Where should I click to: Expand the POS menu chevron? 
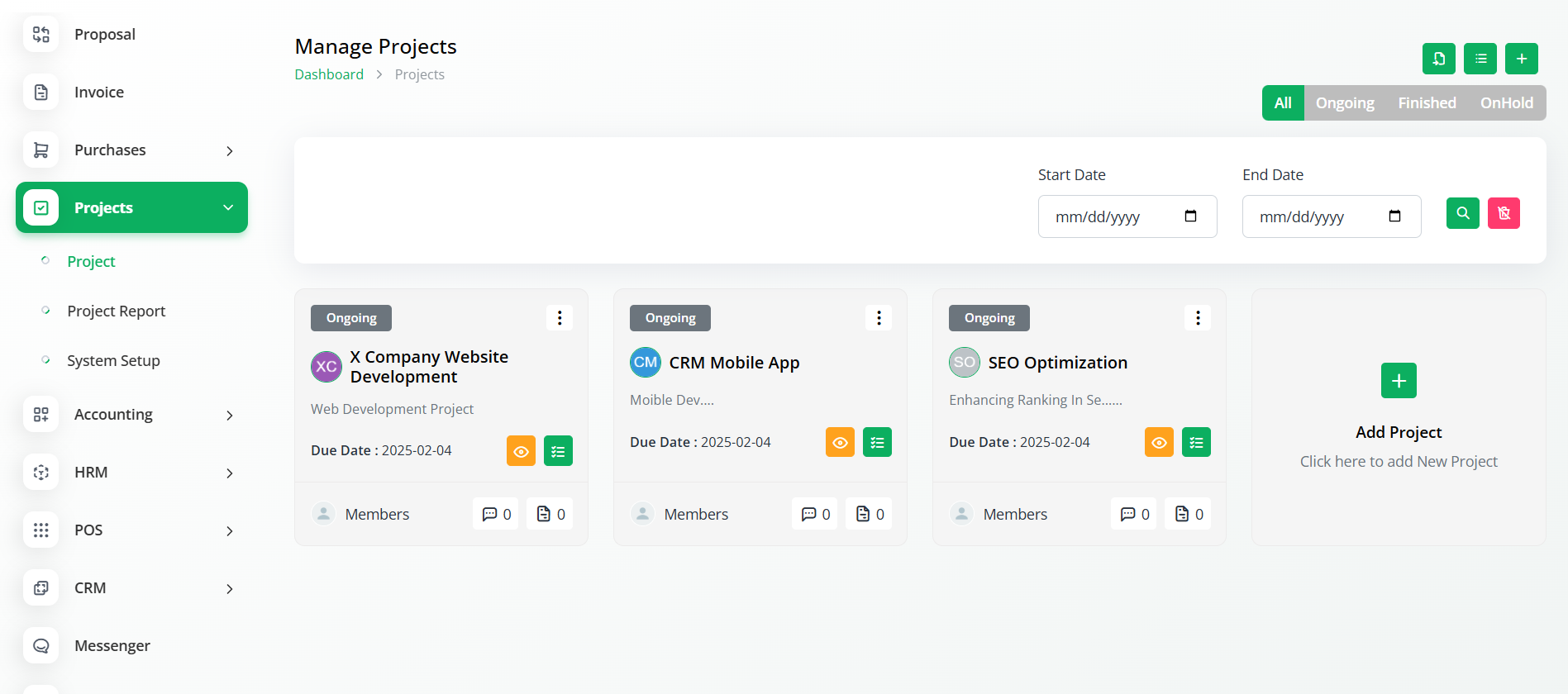[x=230, y=530]
